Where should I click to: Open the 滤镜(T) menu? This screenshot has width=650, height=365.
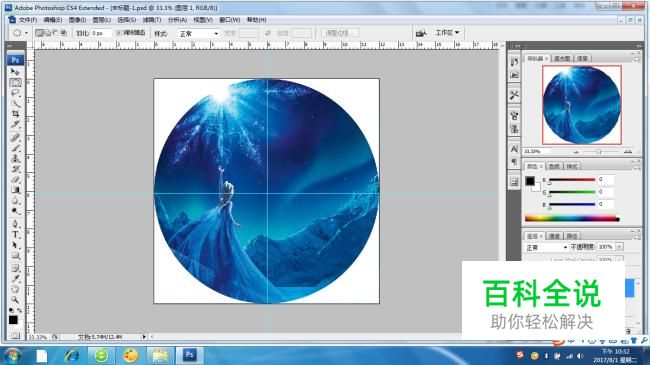(x=152, y=20)
